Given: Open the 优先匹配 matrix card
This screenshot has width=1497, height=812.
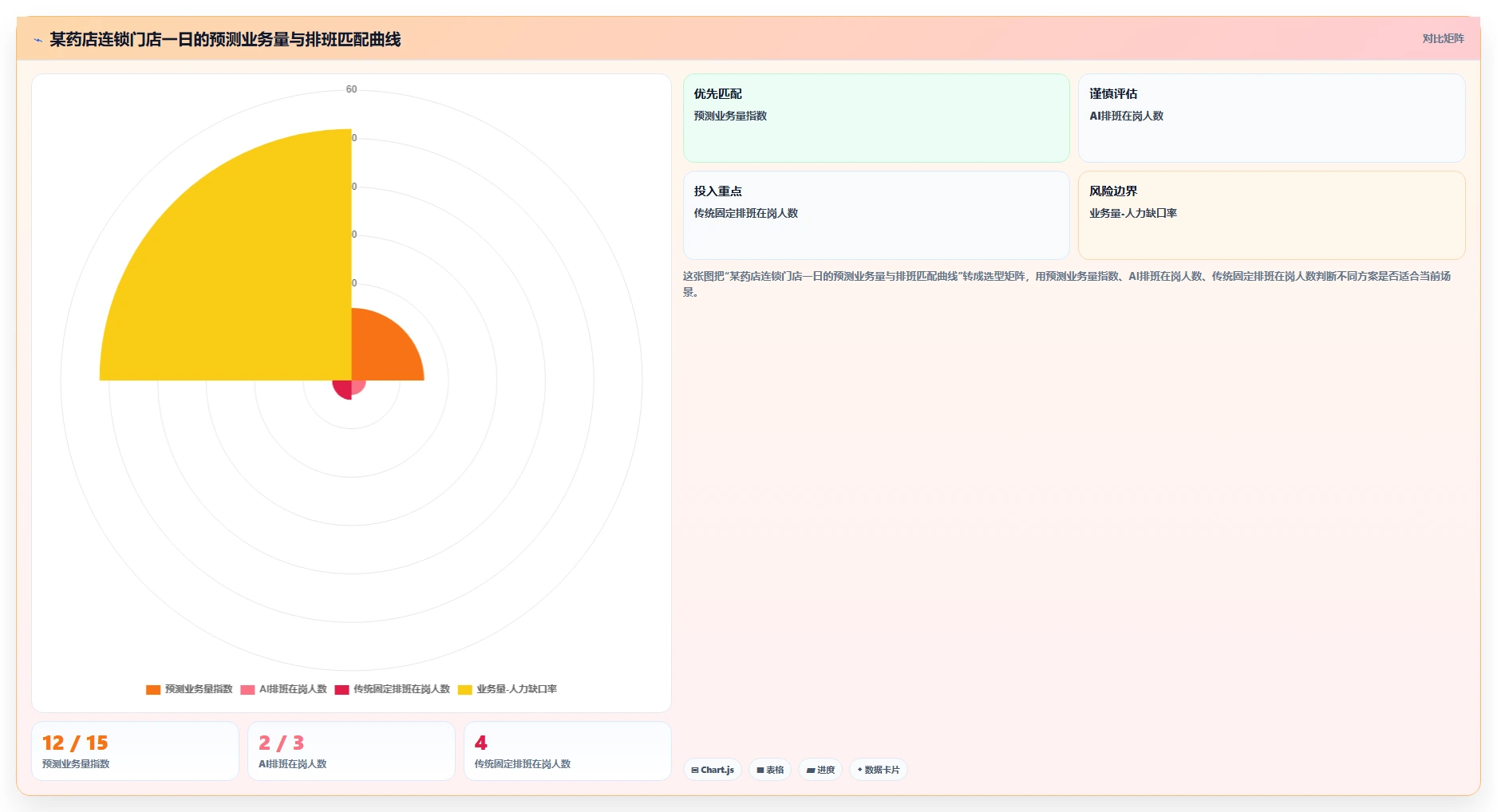Looking at the screenshot, I should point(876,118).
